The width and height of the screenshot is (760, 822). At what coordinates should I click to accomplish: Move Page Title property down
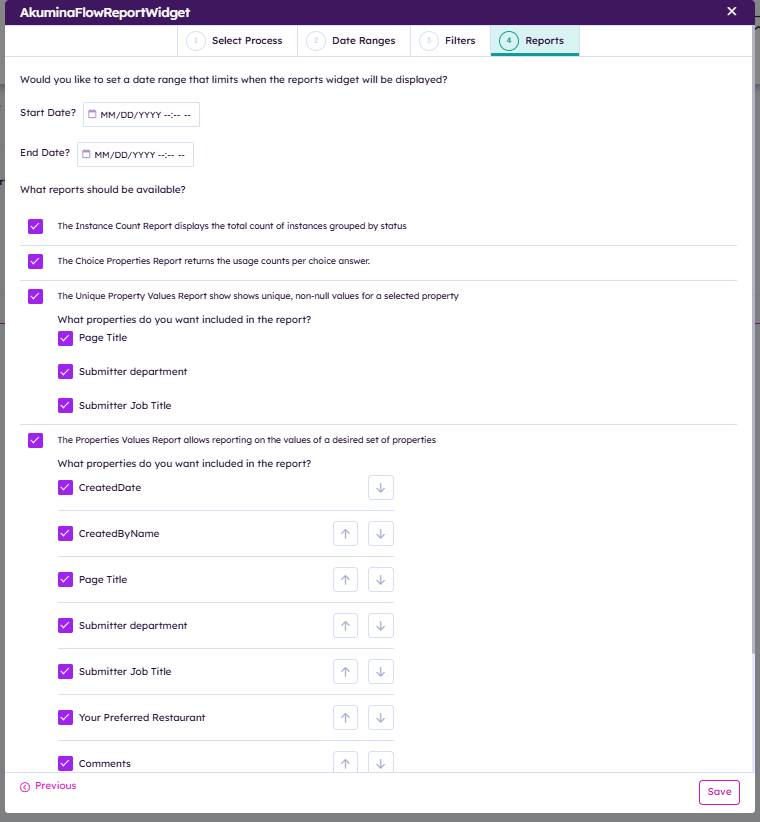click(x=381, y=580)
